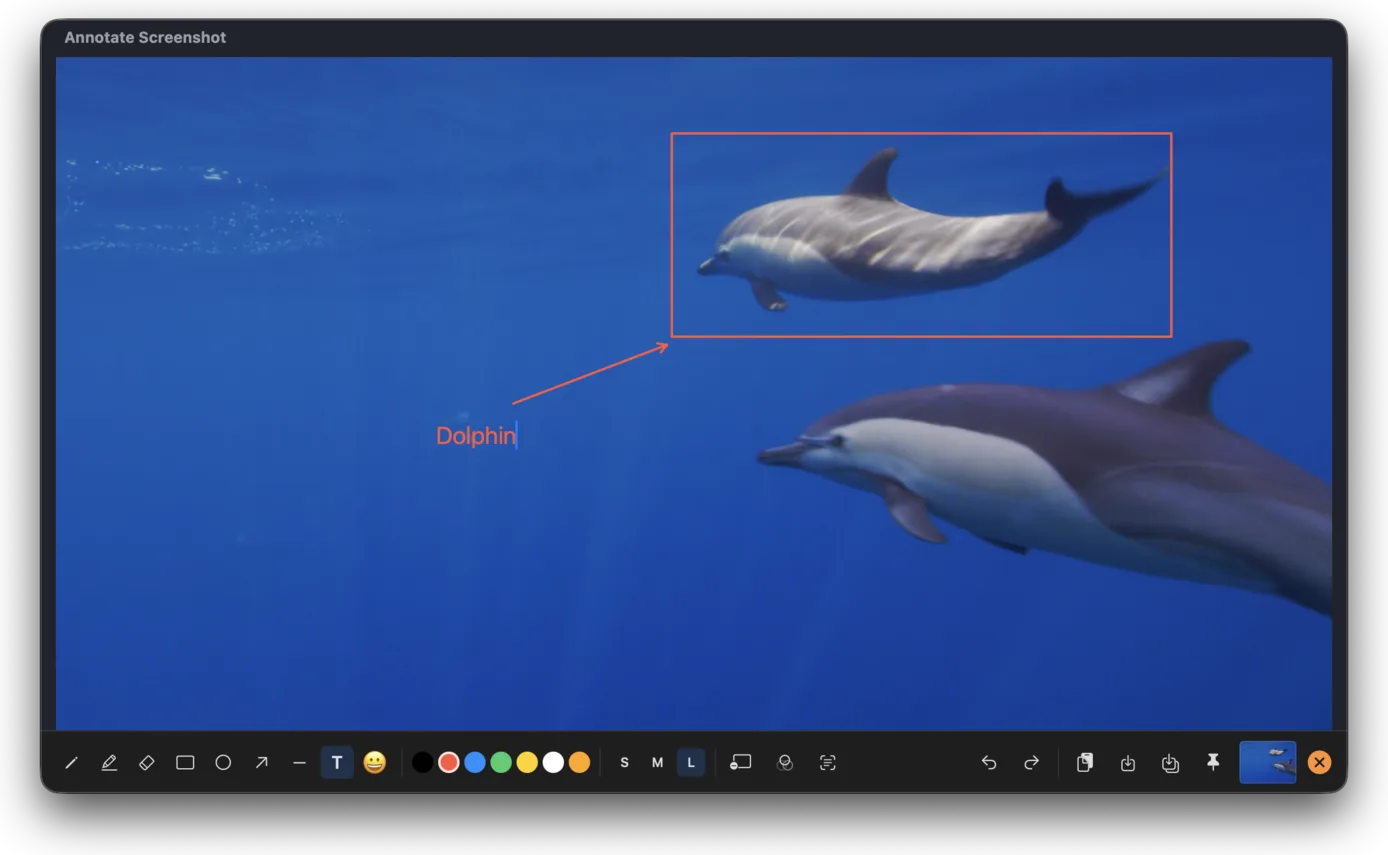Choose the orange color swatch
Screen dimensions: 1388x855
(579, 763)
